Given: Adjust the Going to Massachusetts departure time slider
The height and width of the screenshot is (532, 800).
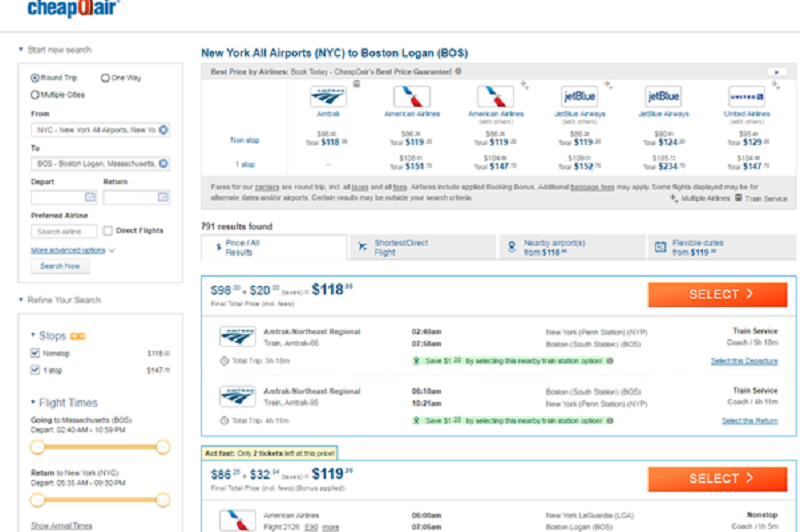Looking at the screenshot, I should tap(38, 447).
